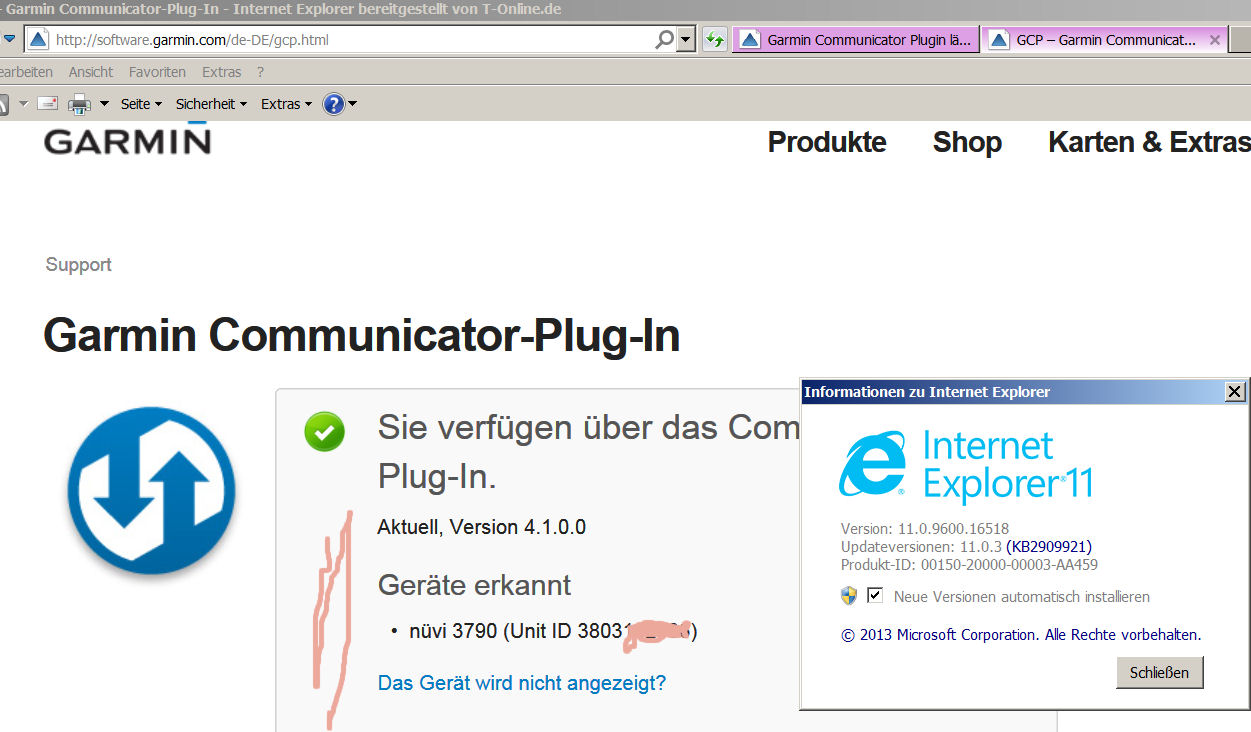Open the KB2909921 update link
Viewport: 1251px width, 732px height.
click(1049, 547)
